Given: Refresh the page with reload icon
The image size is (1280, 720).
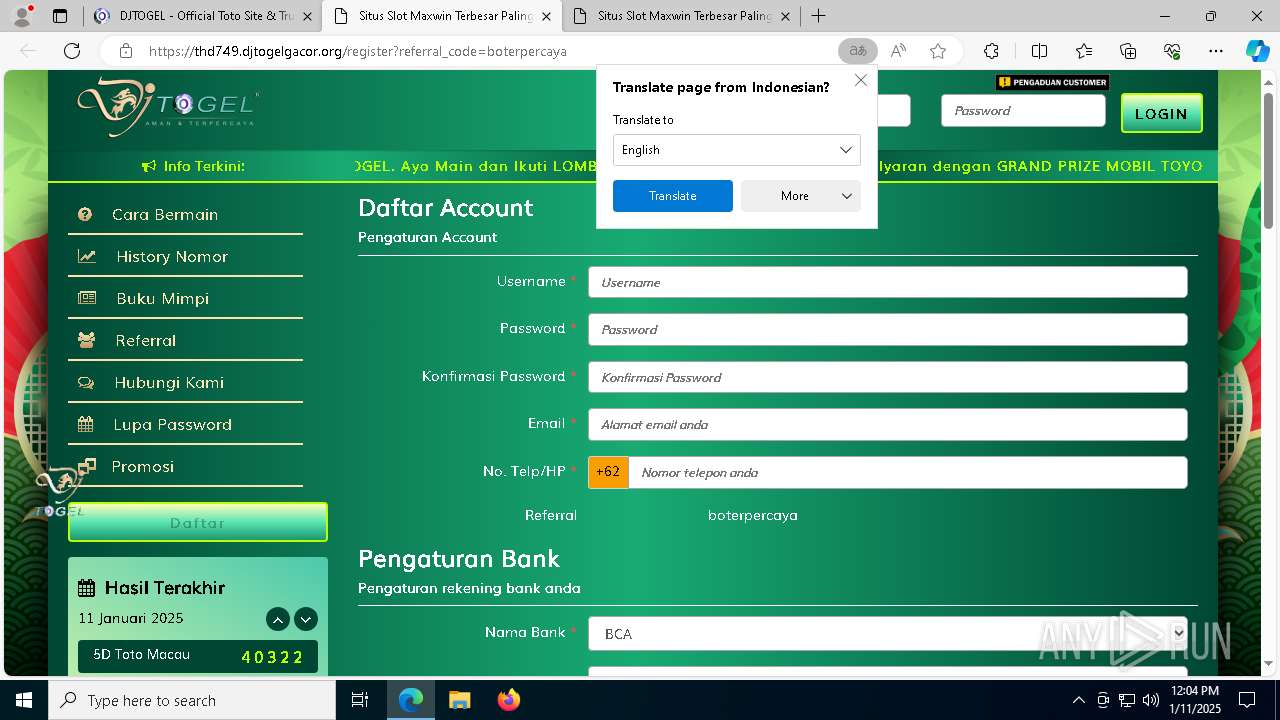Looking at the screenshot, I should pos(72,51).
